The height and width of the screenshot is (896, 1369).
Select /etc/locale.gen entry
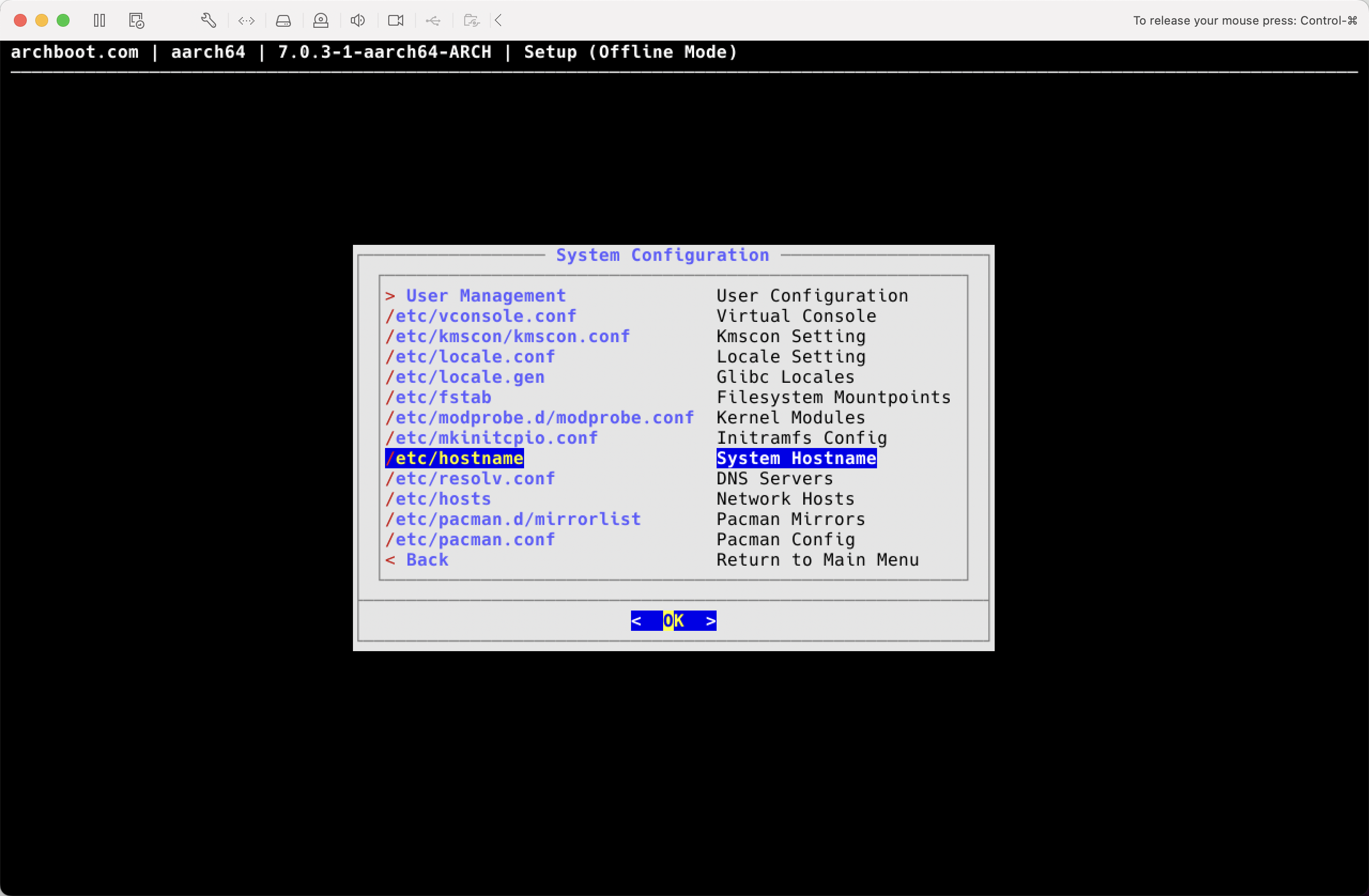pyautogui.click(x=465, y=377)
